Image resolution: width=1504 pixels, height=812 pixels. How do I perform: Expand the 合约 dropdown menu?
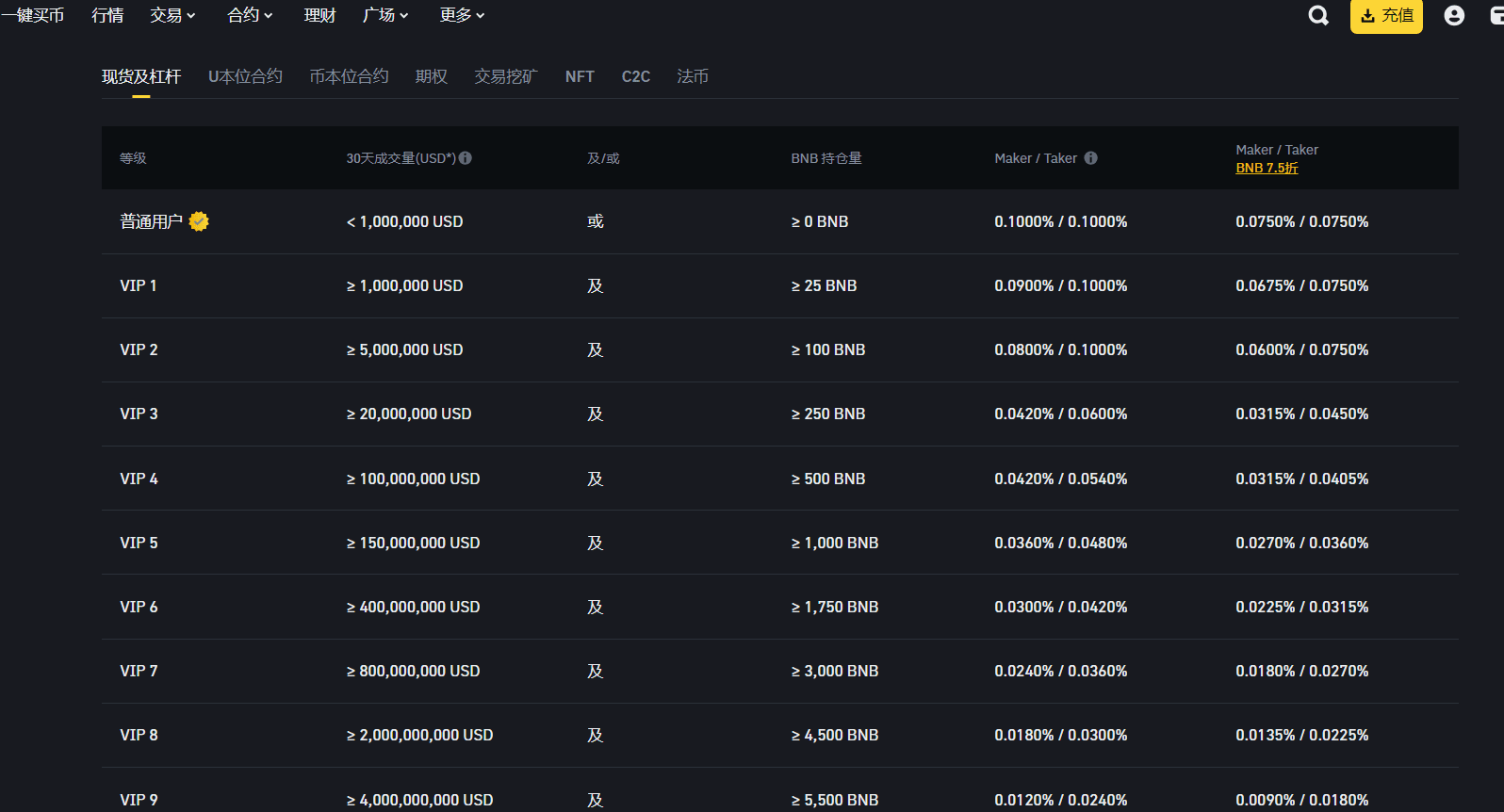point(251,15)
